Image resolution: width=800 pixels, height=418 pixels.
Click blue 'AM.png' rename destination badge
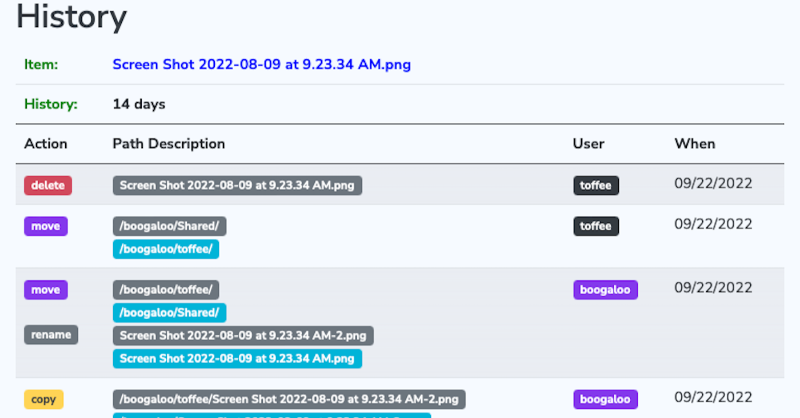pyautogui.click(x=237, y=358)
